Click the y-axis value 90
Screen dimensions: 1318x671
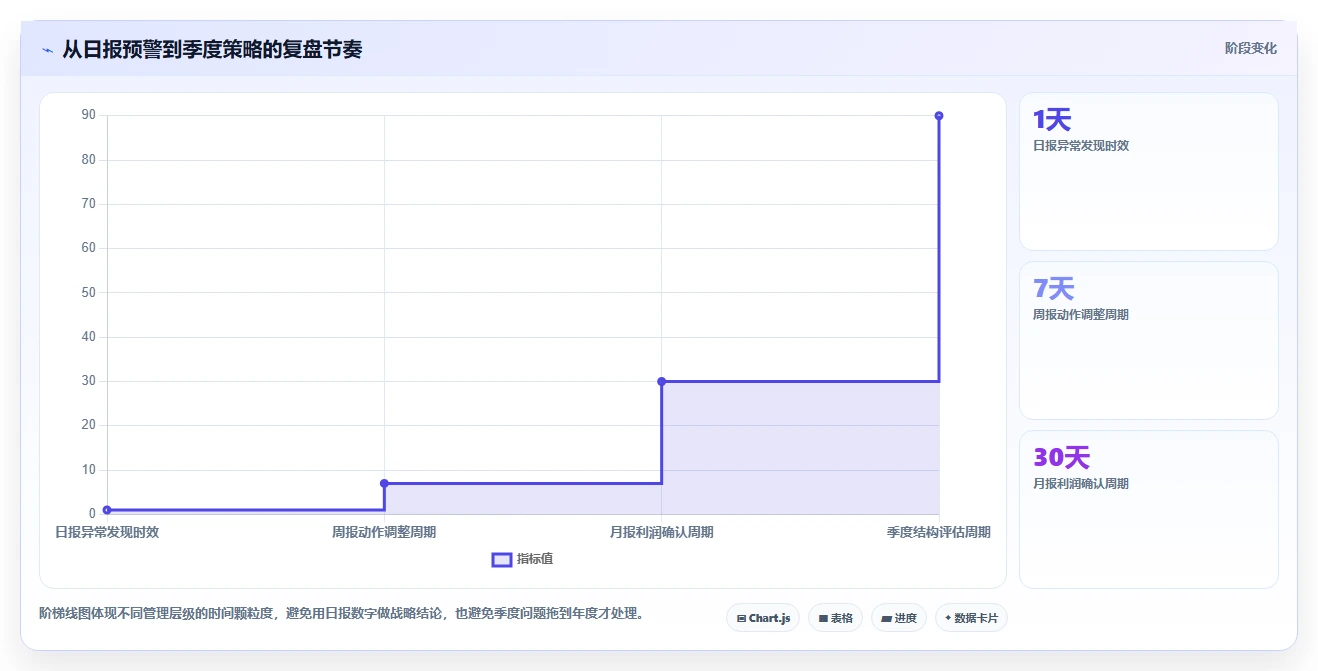coord(89,115)
